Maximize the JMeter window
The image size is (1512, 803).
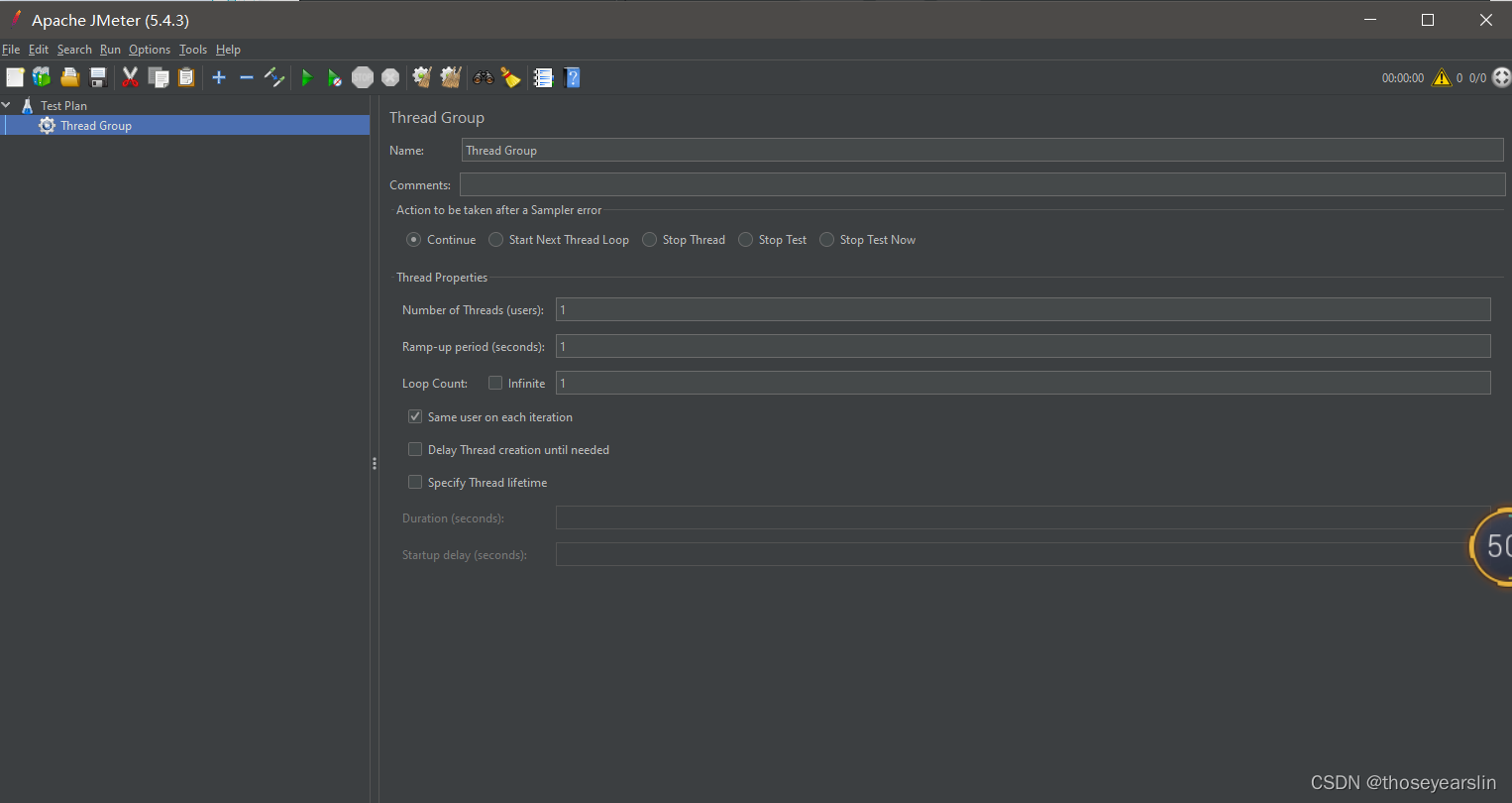click(x=1428, y=20)
